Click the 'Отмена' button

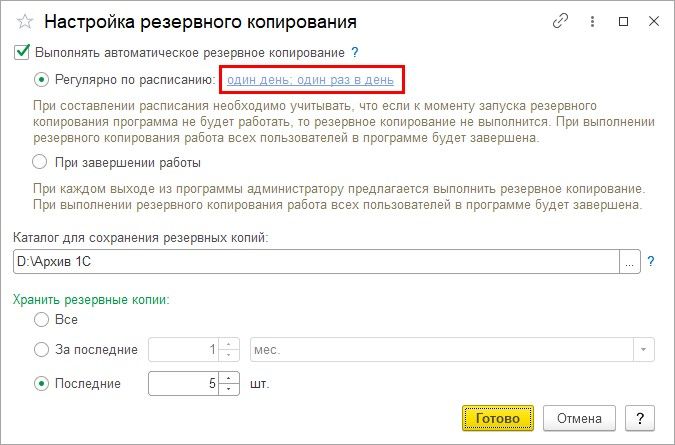point(579,418)
